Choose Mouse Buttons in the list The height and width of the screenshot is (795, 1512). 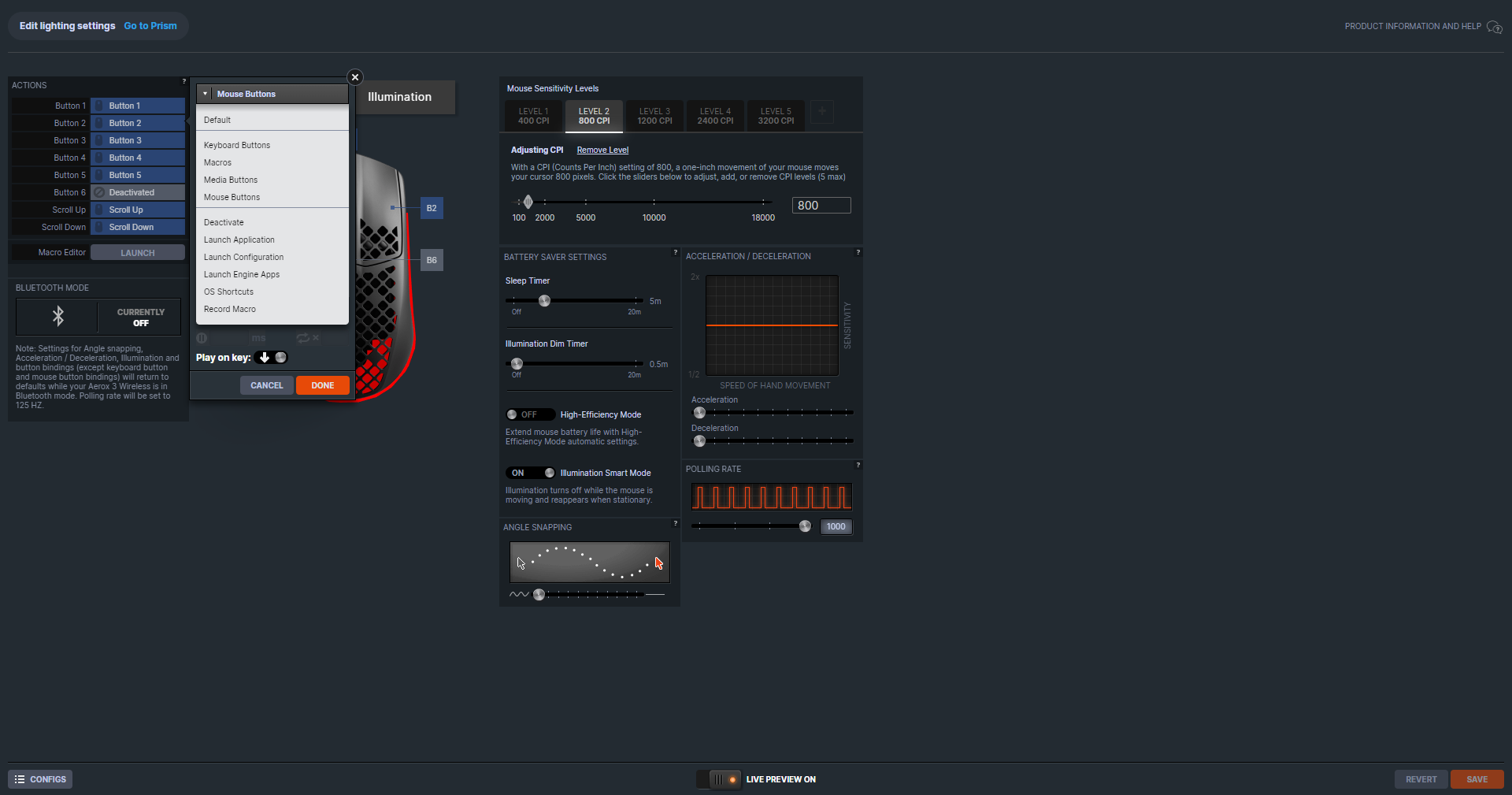(272, 197)
